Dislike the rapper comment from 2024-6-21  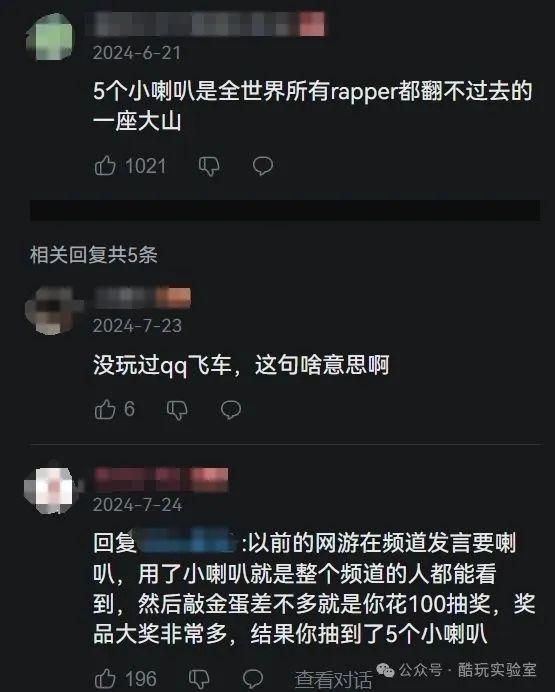[209, 166]
